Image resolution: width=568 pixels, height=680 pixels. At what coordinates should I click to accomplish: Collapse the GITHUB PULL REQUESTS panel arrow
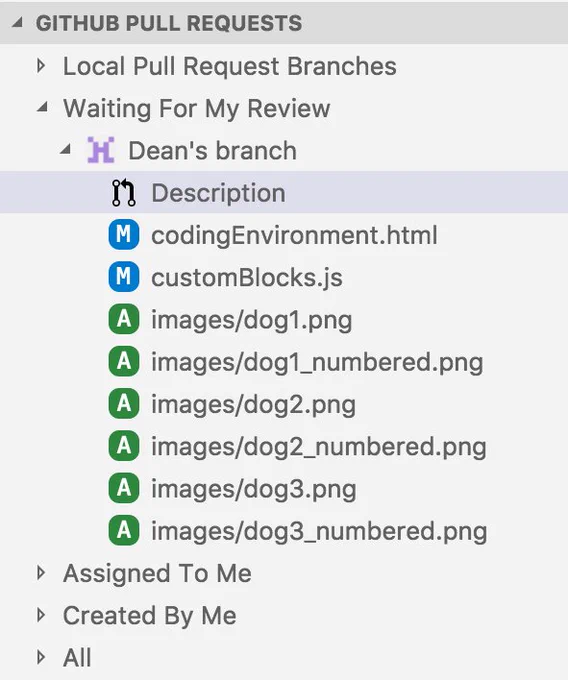pyautogui.click(x=18, y=23)
